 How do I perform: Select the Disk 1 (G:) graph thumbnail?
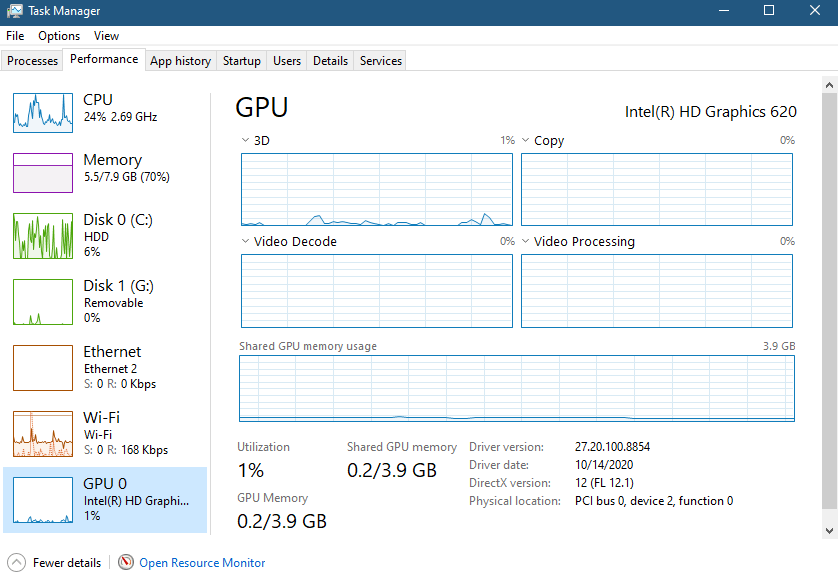point(43,302)
